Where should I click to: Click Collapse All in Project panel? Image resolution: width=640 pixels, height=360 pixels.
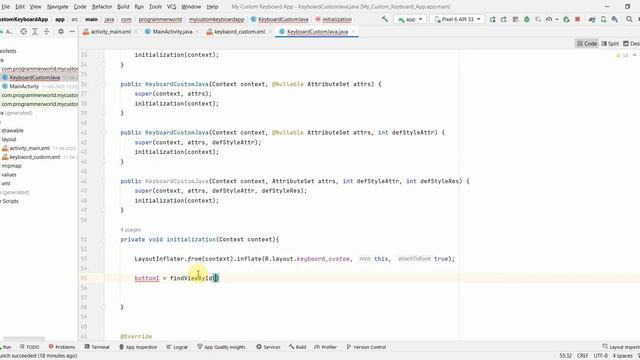tap(47, 31)
